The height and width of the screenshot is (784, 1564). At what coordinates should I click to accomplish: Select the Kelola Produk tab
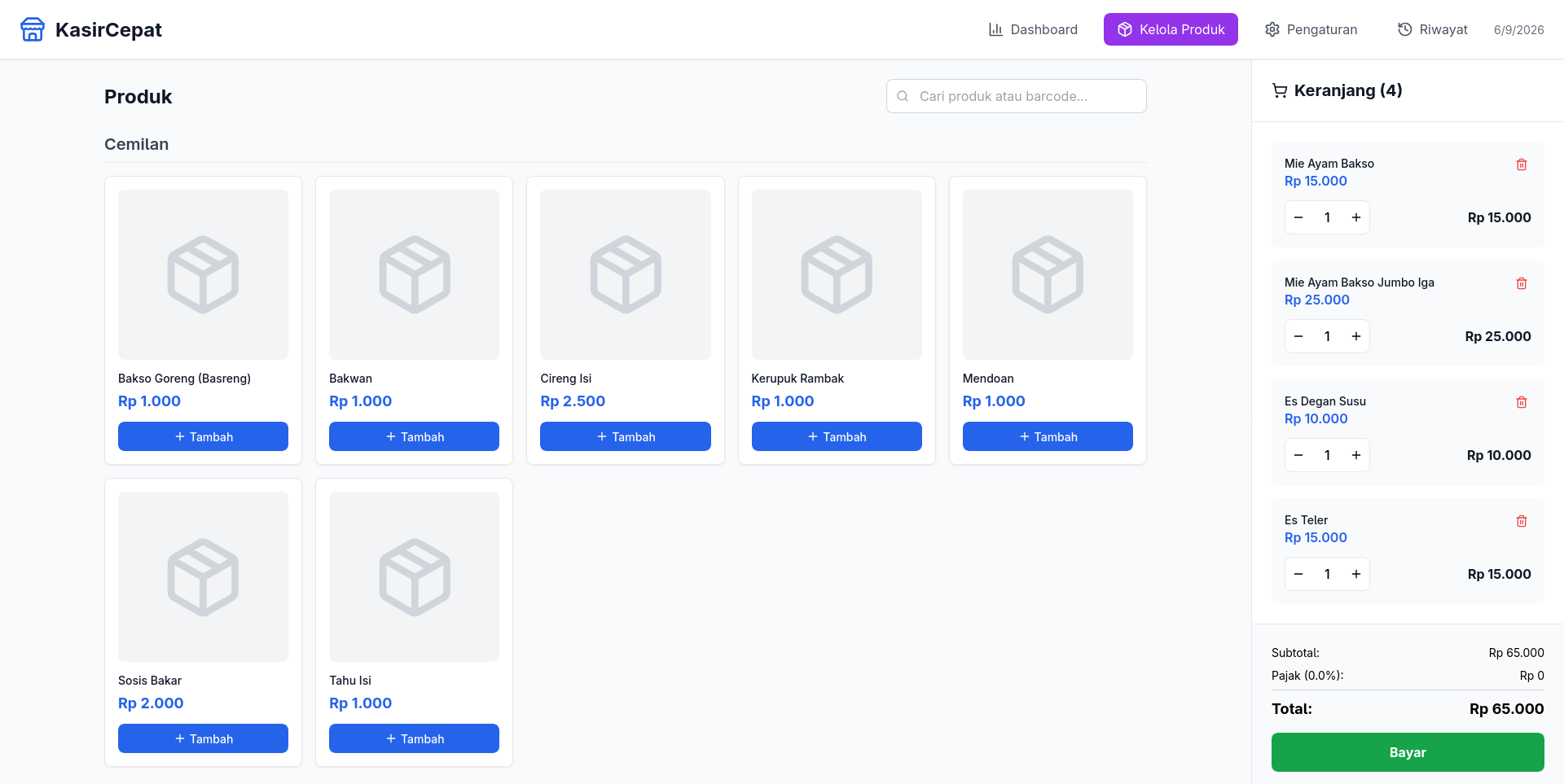pos(1171,29)
